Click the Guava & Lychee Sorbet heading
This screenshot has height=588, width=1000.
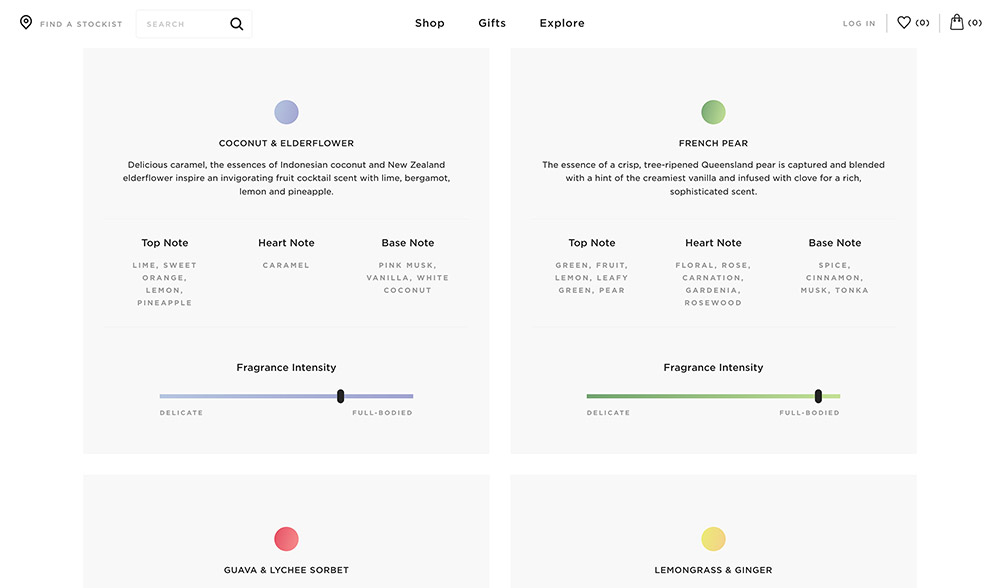coord(286,570)
